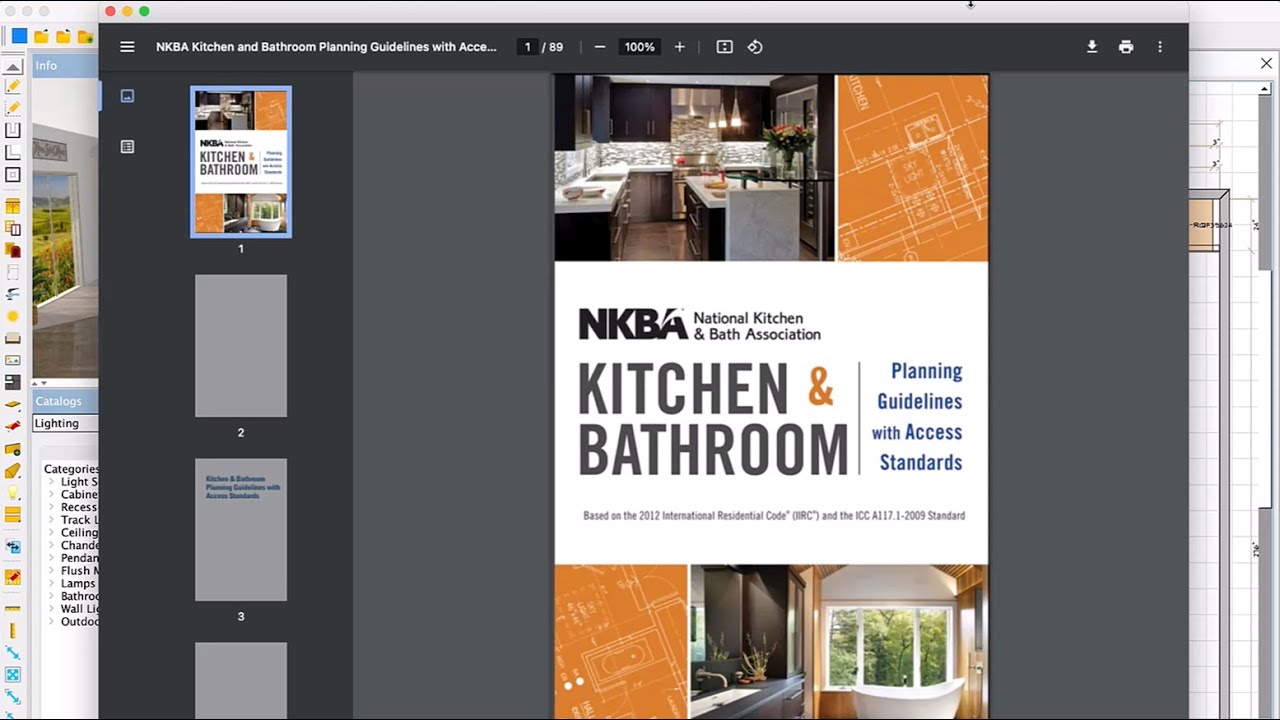The width and height of the screenshot is (1280, 720).
Task: Click the blue fit-to-view arrows icon
Action: pyautogui.click(x=13, y=675)
